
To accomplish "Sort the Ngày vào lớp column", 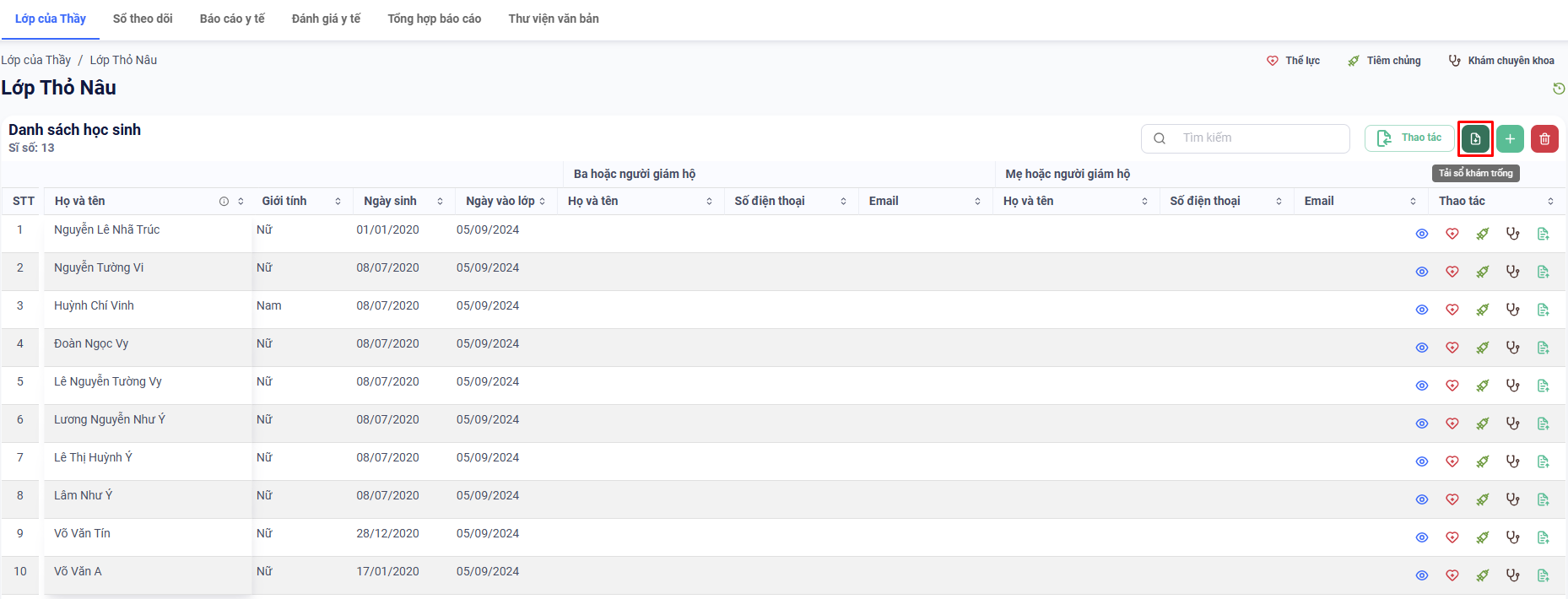I will (x=542, y=202).
